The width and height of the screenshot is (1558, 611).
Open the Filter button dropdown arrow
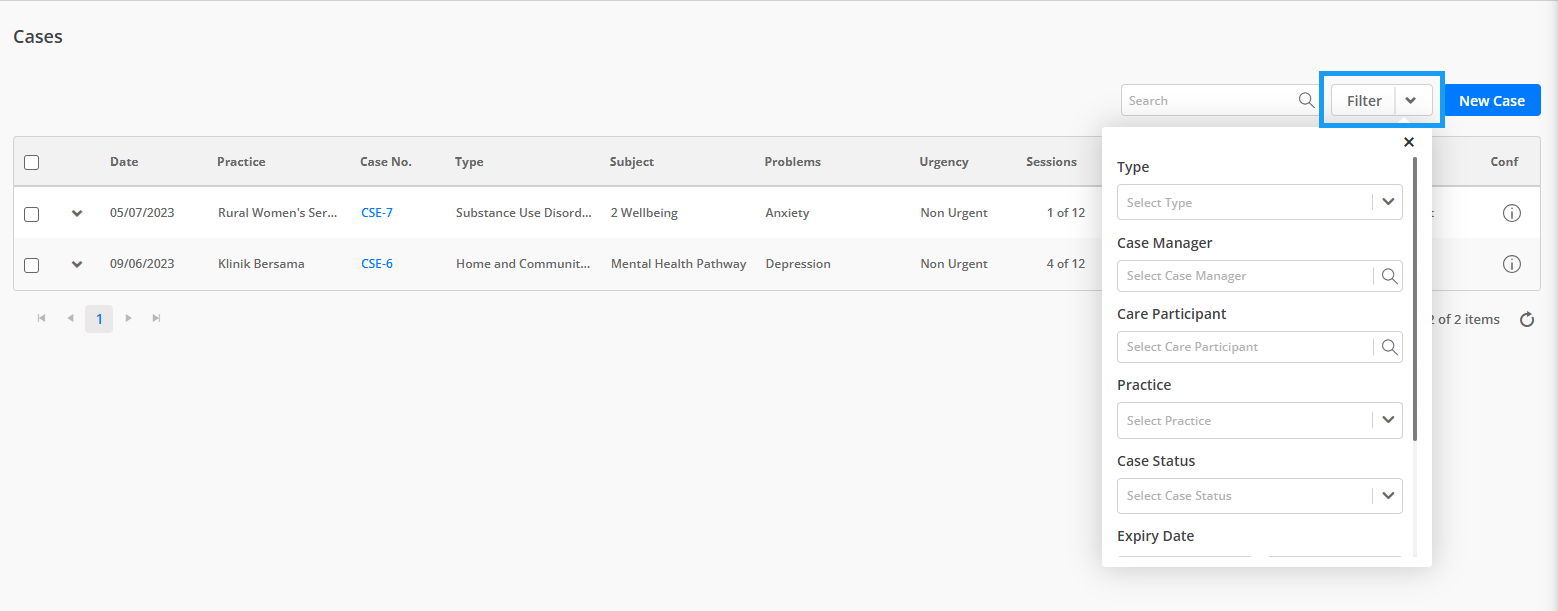[x=1411, y=100]
